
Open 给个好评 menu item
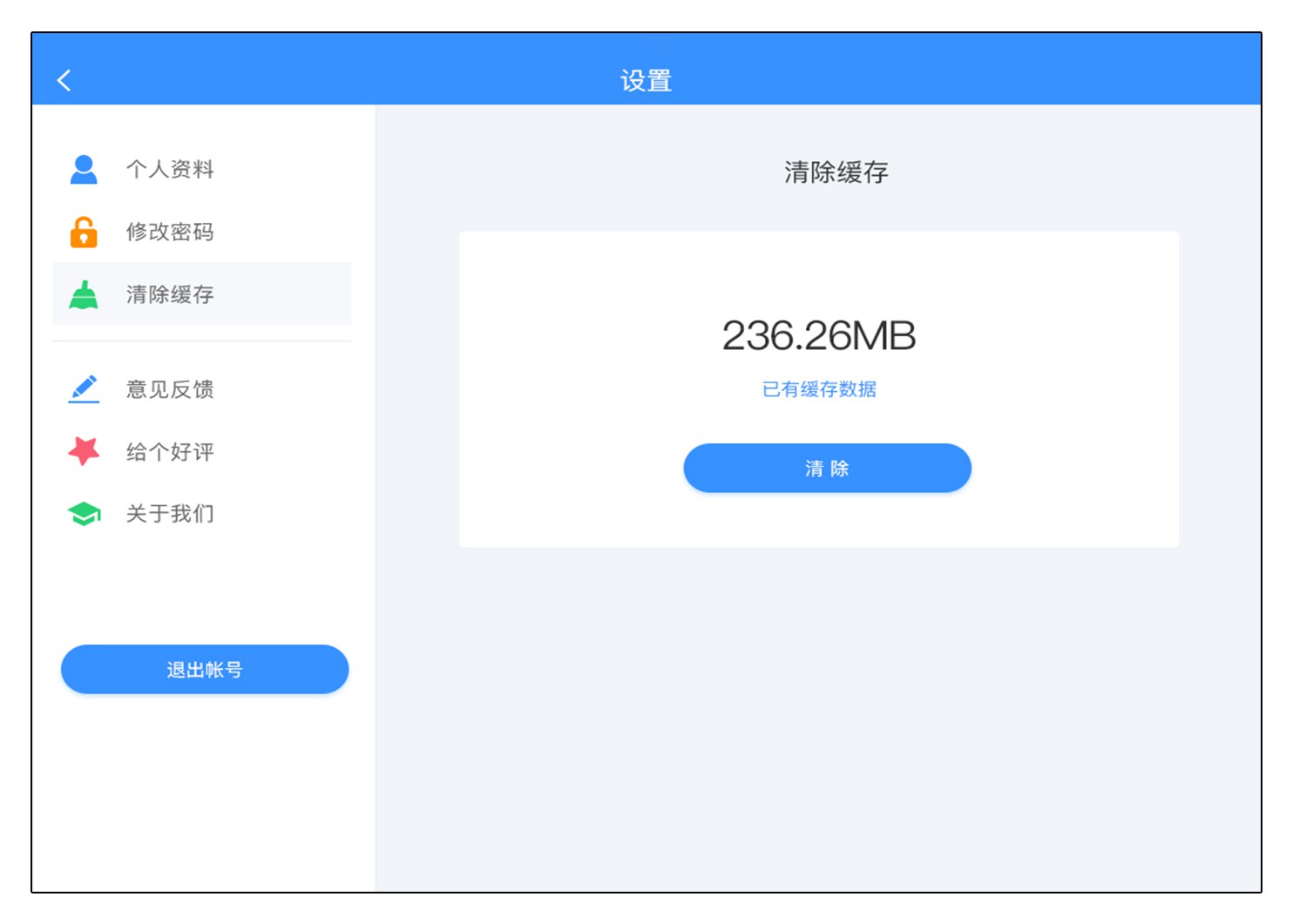(x=202, y=451)
